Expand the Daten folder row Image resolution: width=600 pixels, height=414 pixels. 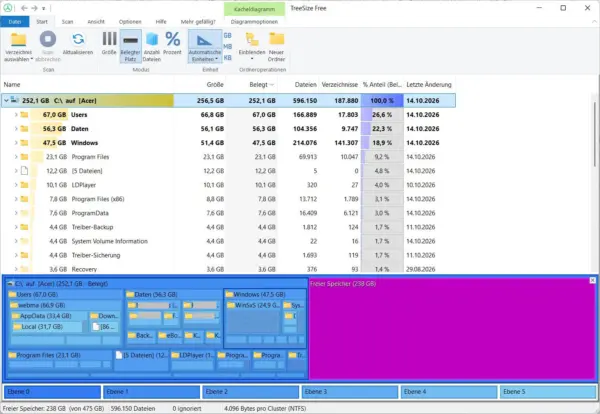[x=16, y=129]
